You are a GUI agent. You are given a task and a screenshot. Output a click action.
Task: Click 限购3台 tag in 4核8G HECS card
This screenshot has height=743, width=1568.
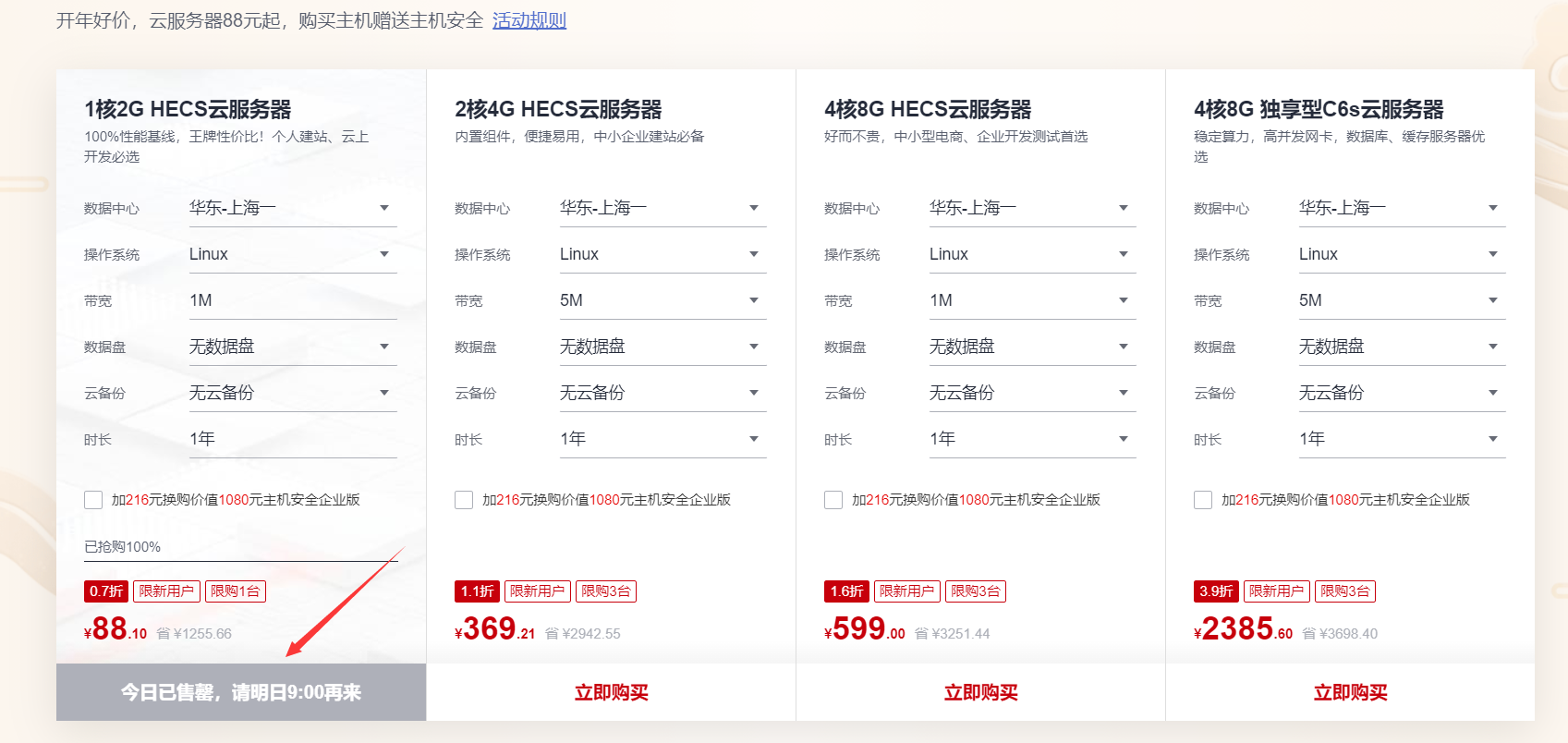976,591
